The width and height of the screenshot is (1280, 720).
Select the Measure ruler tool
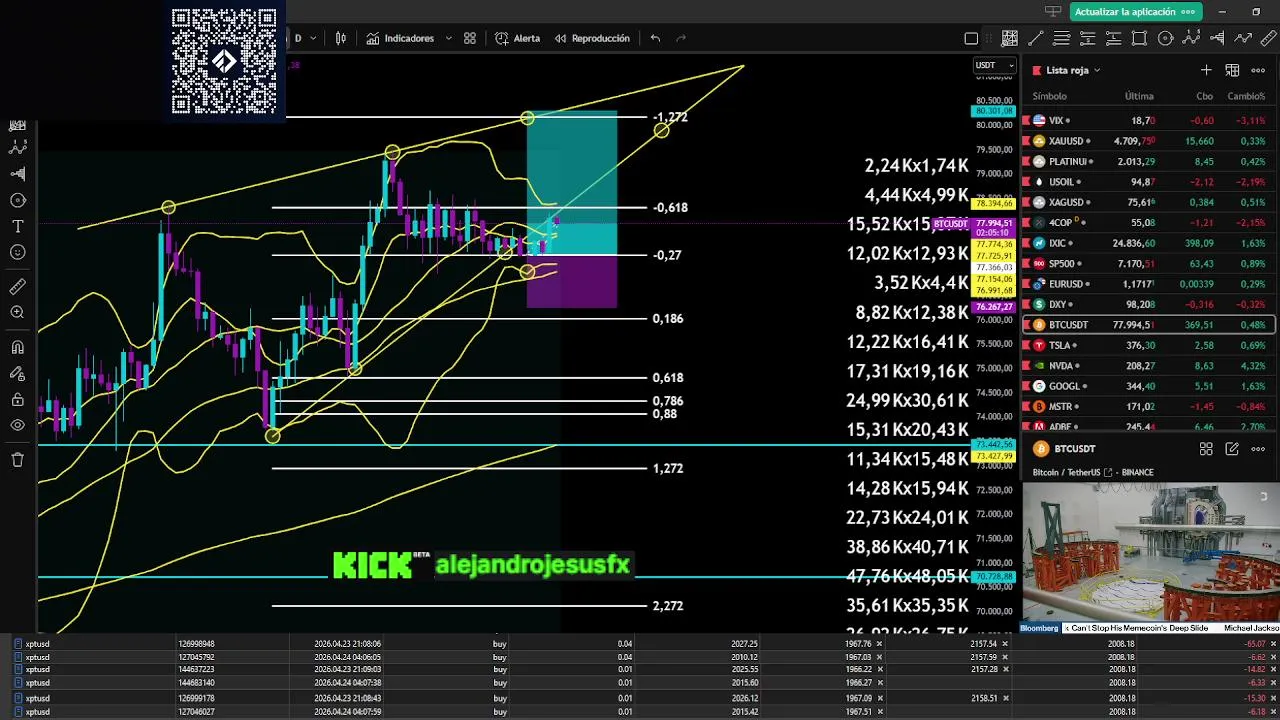[17, 287]
